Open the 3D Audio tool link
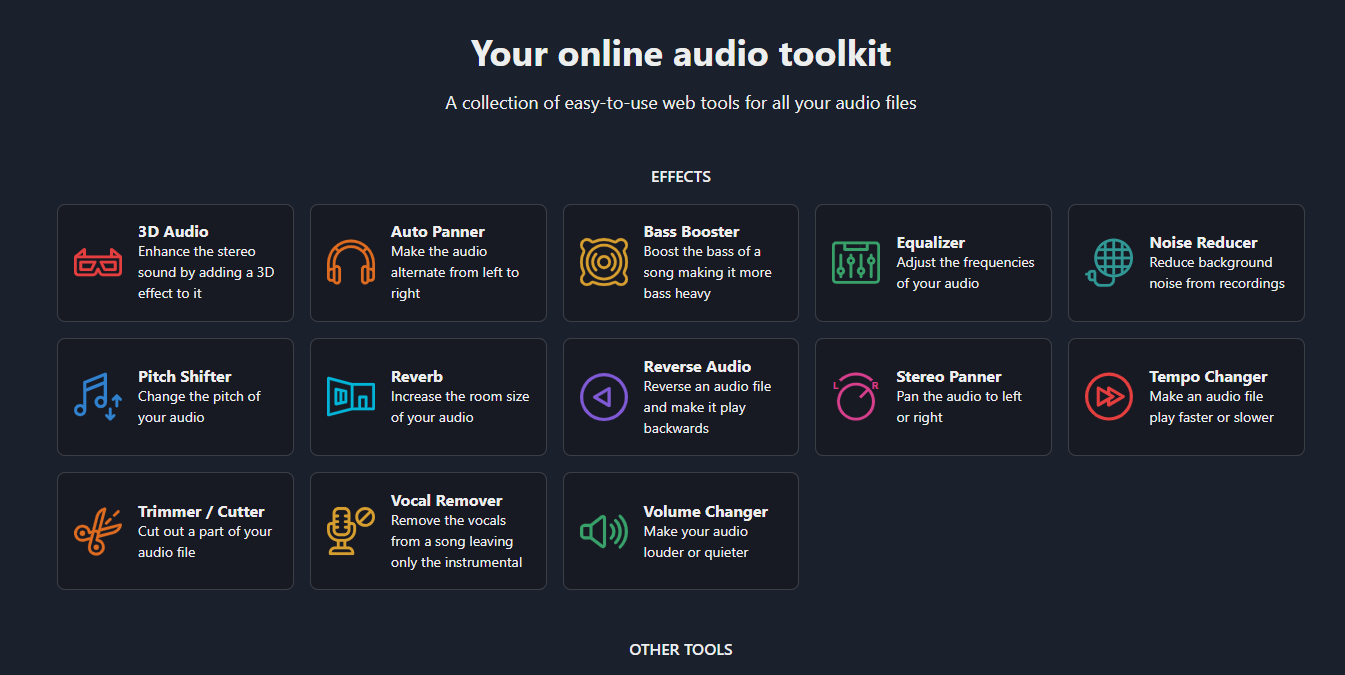The width and height of the screenshot is (1345, 675). (173, 232)
